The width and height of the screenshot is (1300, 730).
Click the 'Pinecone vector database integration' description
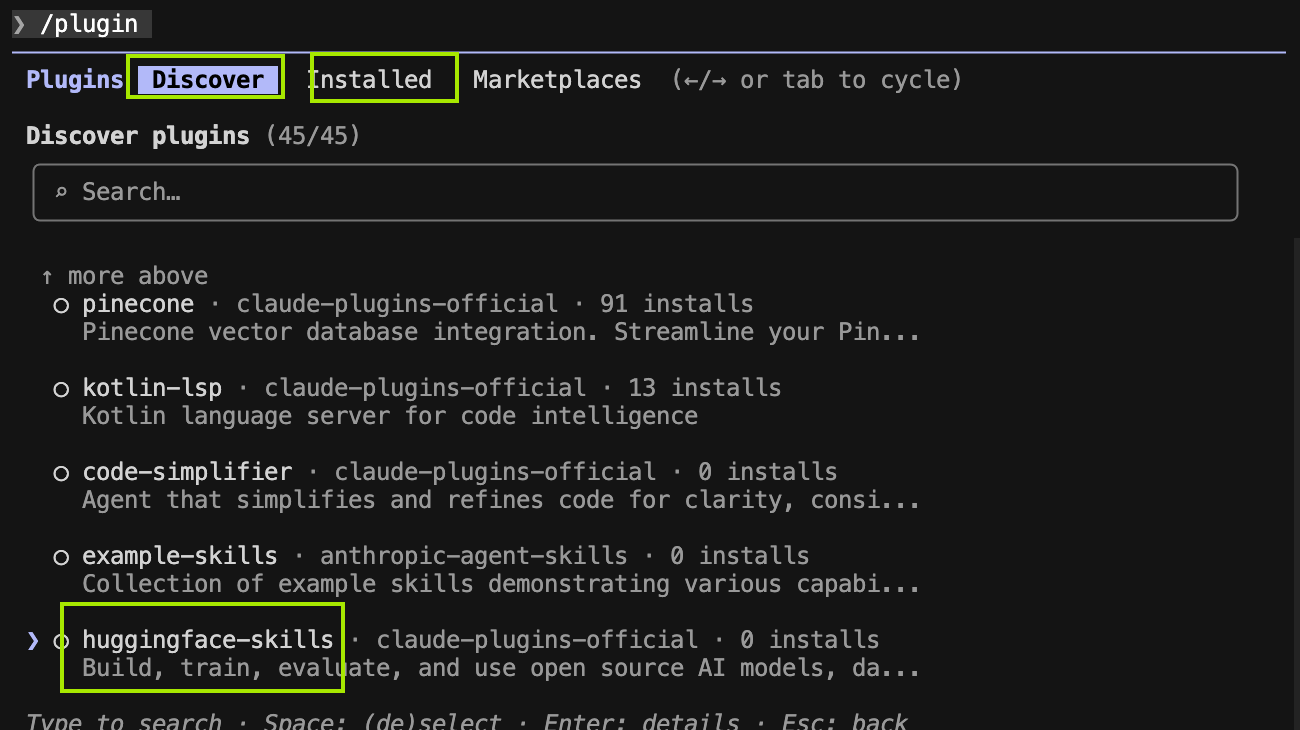click(501, 332)
